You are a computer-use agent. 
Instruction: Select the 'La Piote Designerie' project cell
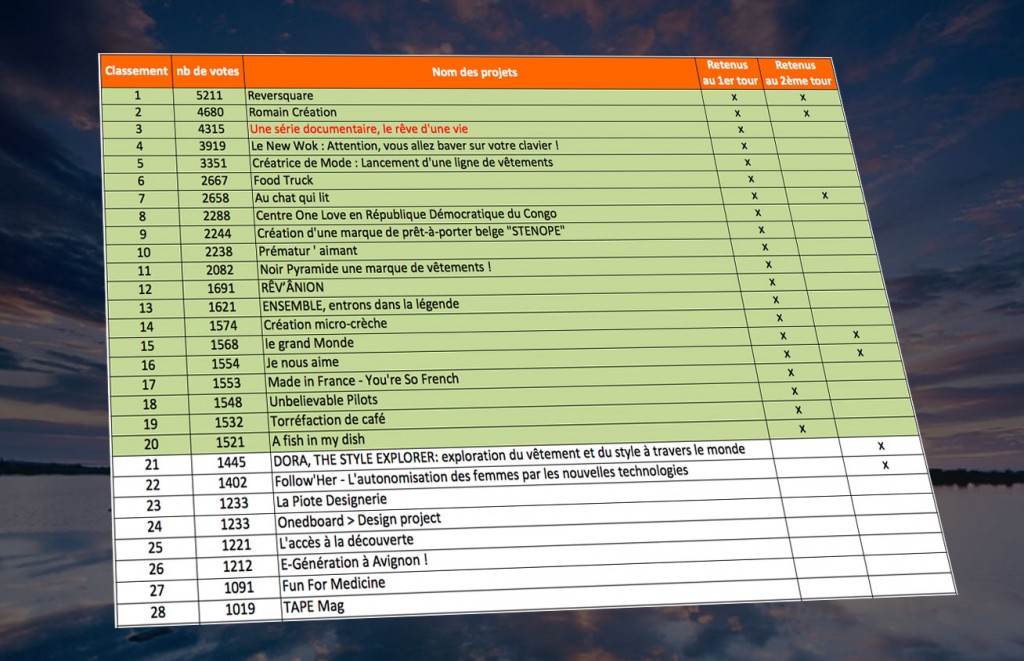(332, 500)
